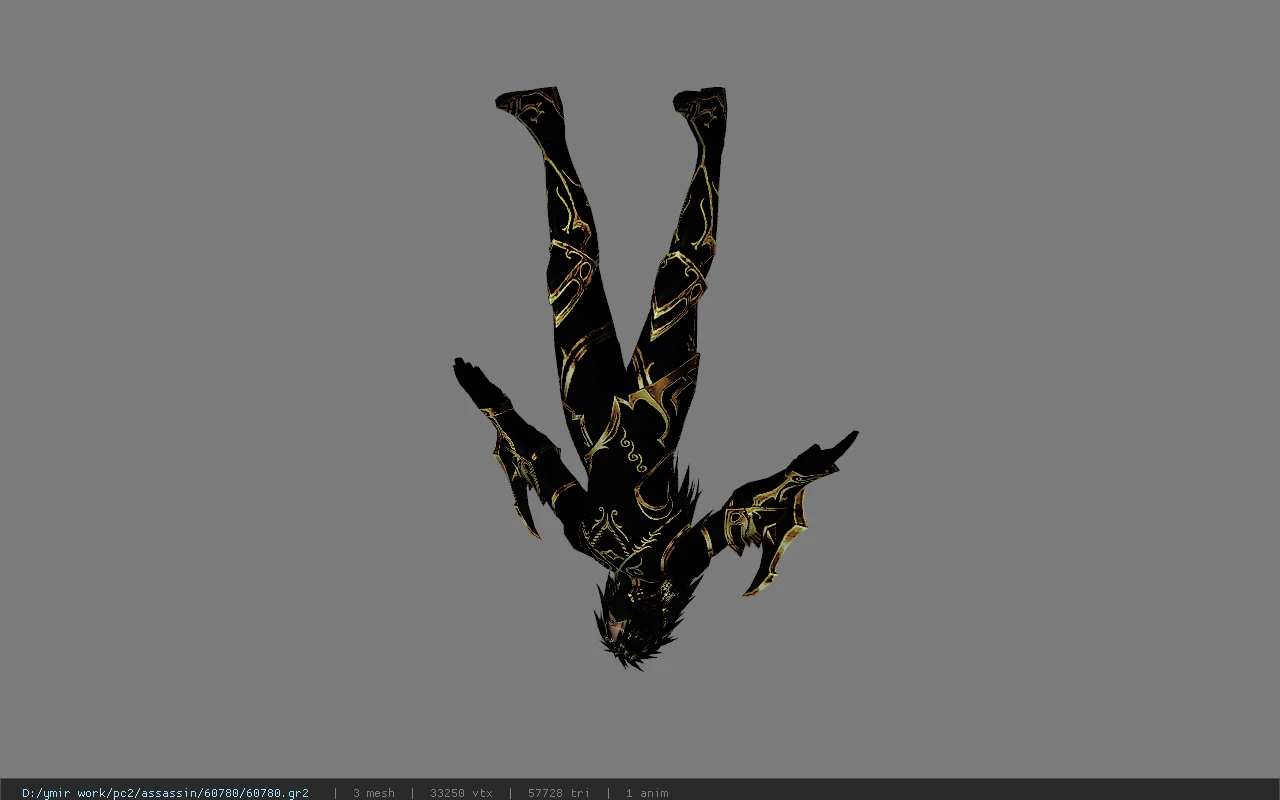
Task: Click the '3 mesh' status entry
Action: coord(373,793)
